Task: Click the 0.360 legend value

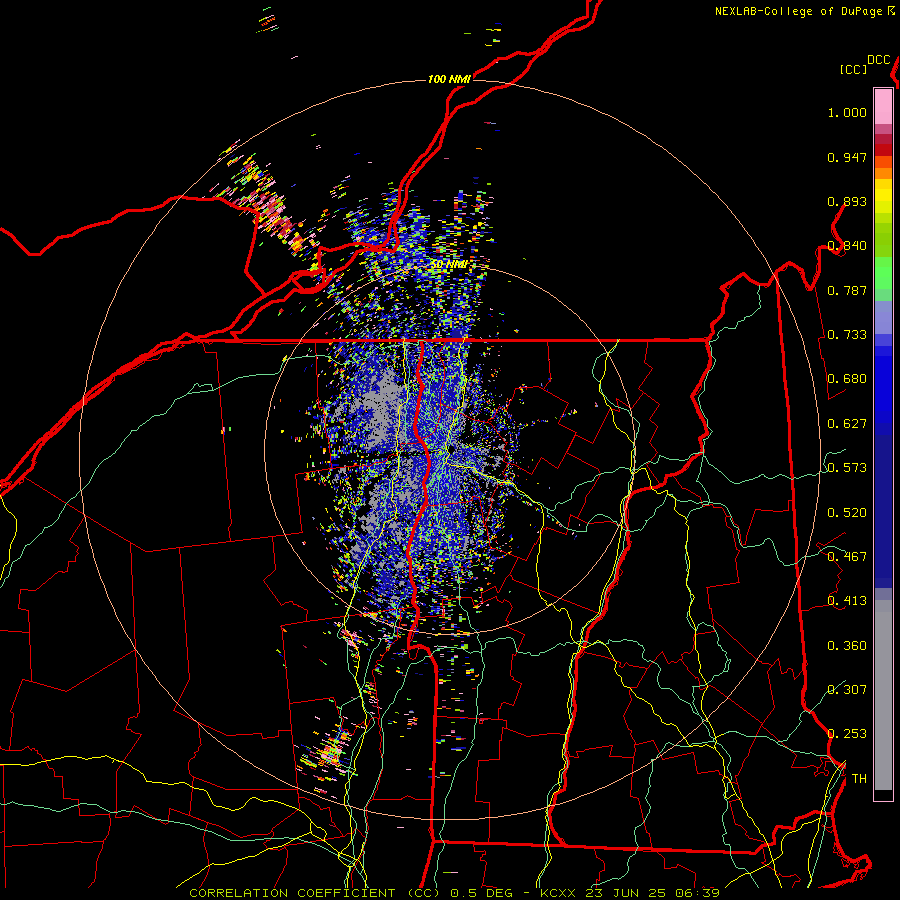Action: tap(847, 646)
